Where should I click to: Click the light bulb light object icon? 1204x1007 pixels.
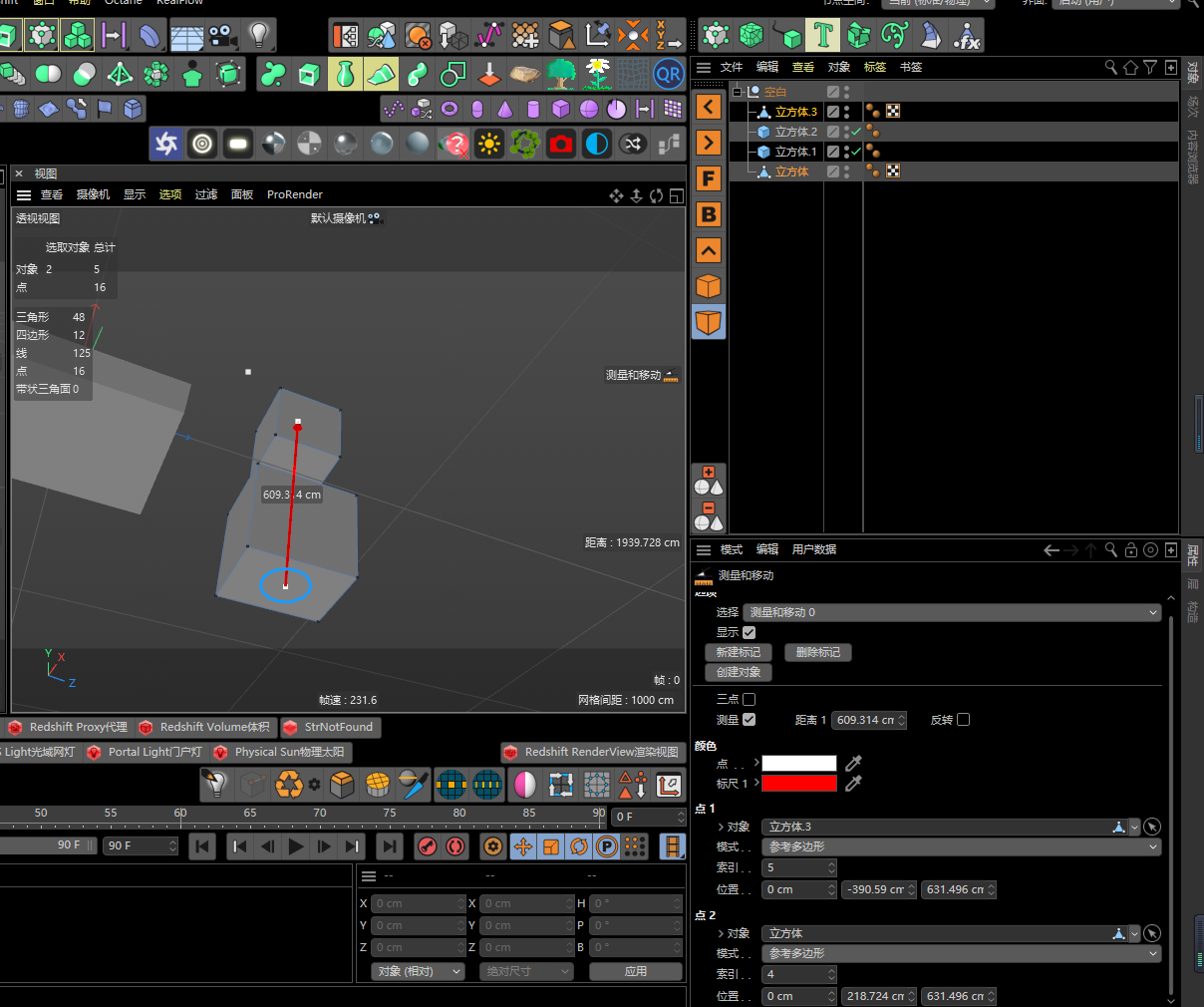259,37
